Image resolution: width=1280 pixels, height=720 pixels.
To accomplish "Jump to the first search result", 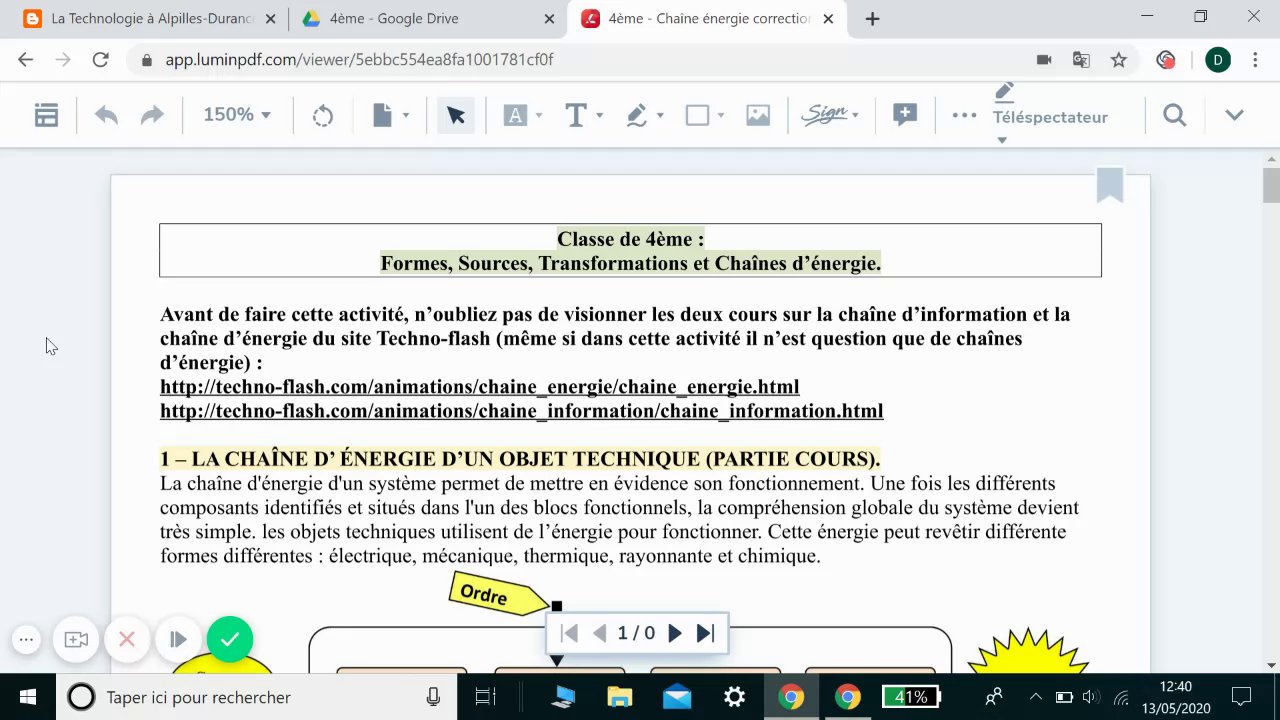I will click(569, 633).
